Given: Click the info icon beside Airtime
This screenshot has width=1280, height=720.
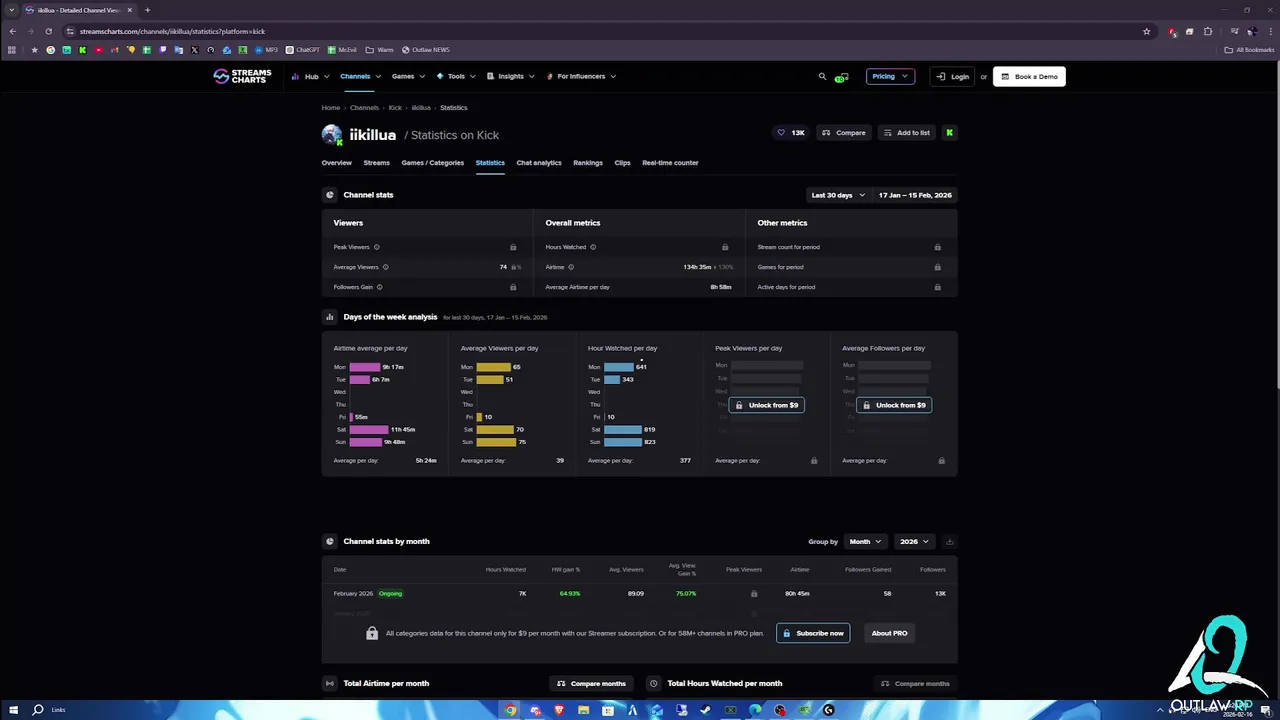Looking at the screenshot, I should pyautogui.click(x=571, y=267).
